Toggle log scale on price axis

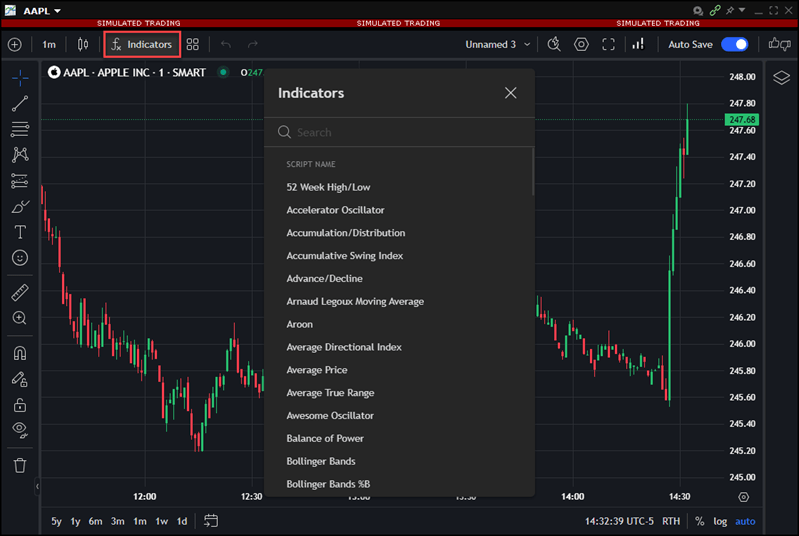[x=720, y=521]
